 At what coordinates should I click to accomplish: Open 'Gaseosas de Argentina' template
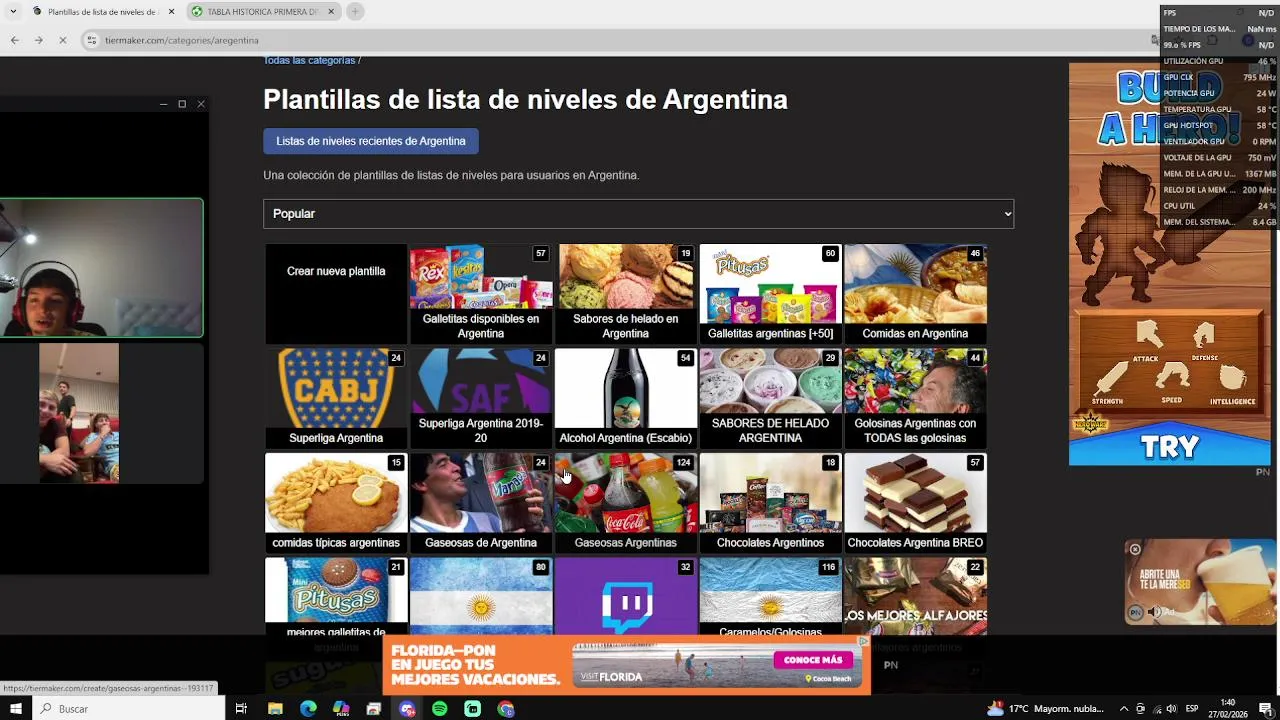click(481, 503)
